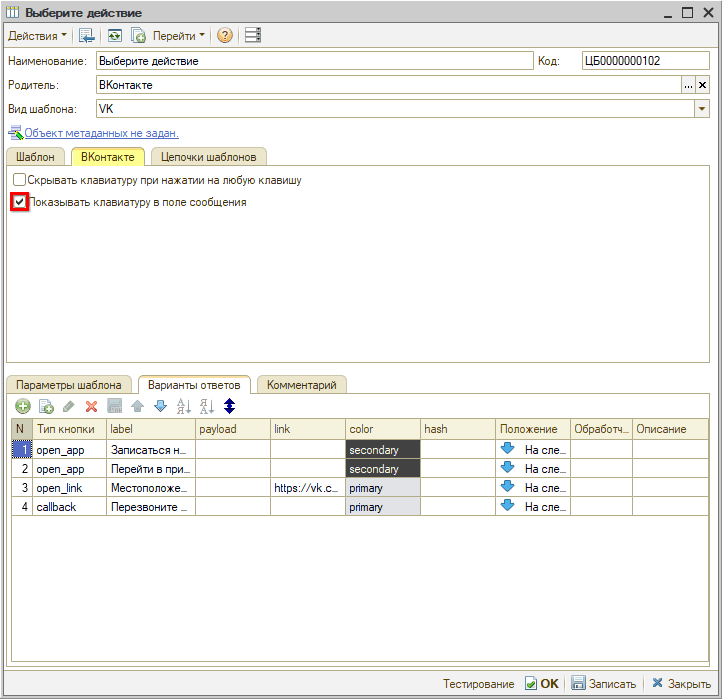The width and height of the screenshot is (722, 699).
Task: Open the "Действия" dropdown menu
Action: coord(38,35)
